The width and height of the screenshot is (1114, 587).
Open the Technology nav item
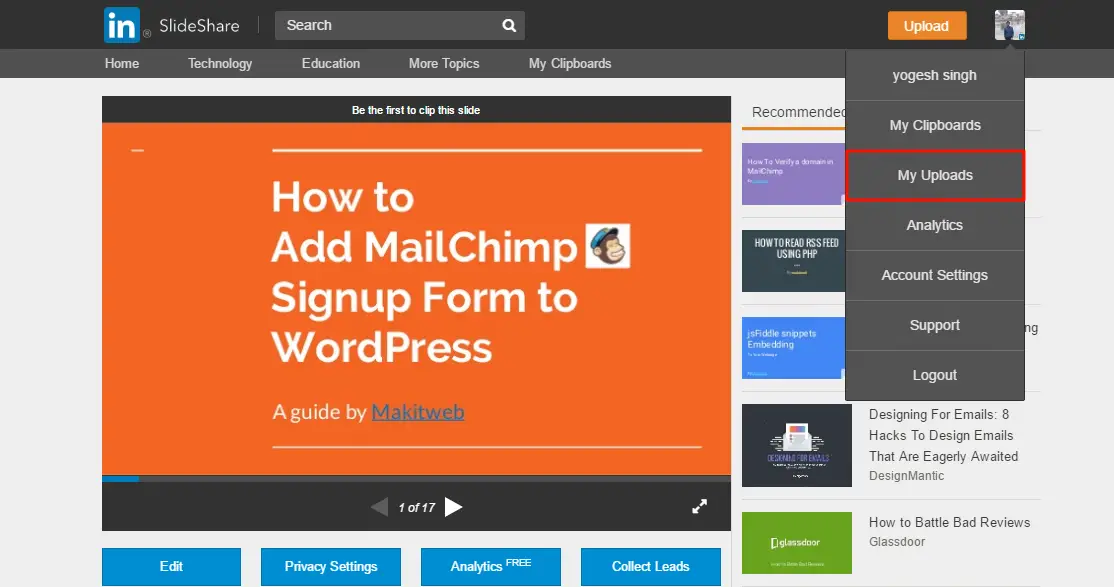tap(220, 63)
